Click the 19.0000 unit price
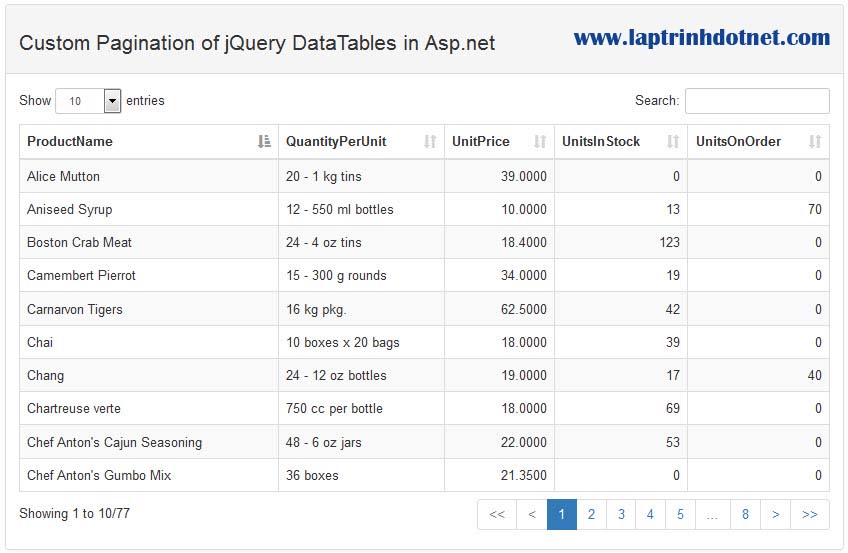 pos(524,375)
